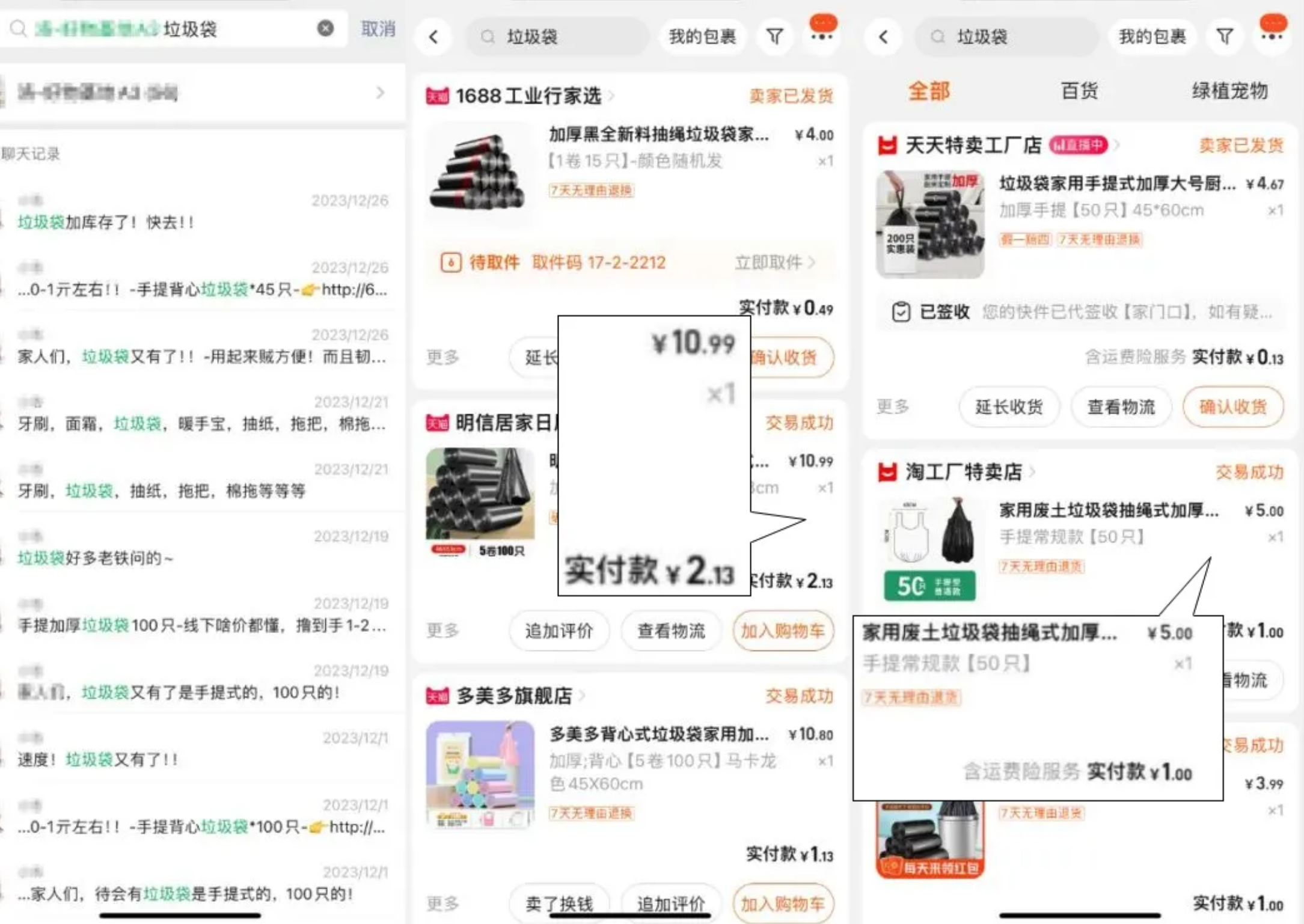1304x924 pixels.
Task: Tap the 直播中 live badge
Action: click(1078, 145)
